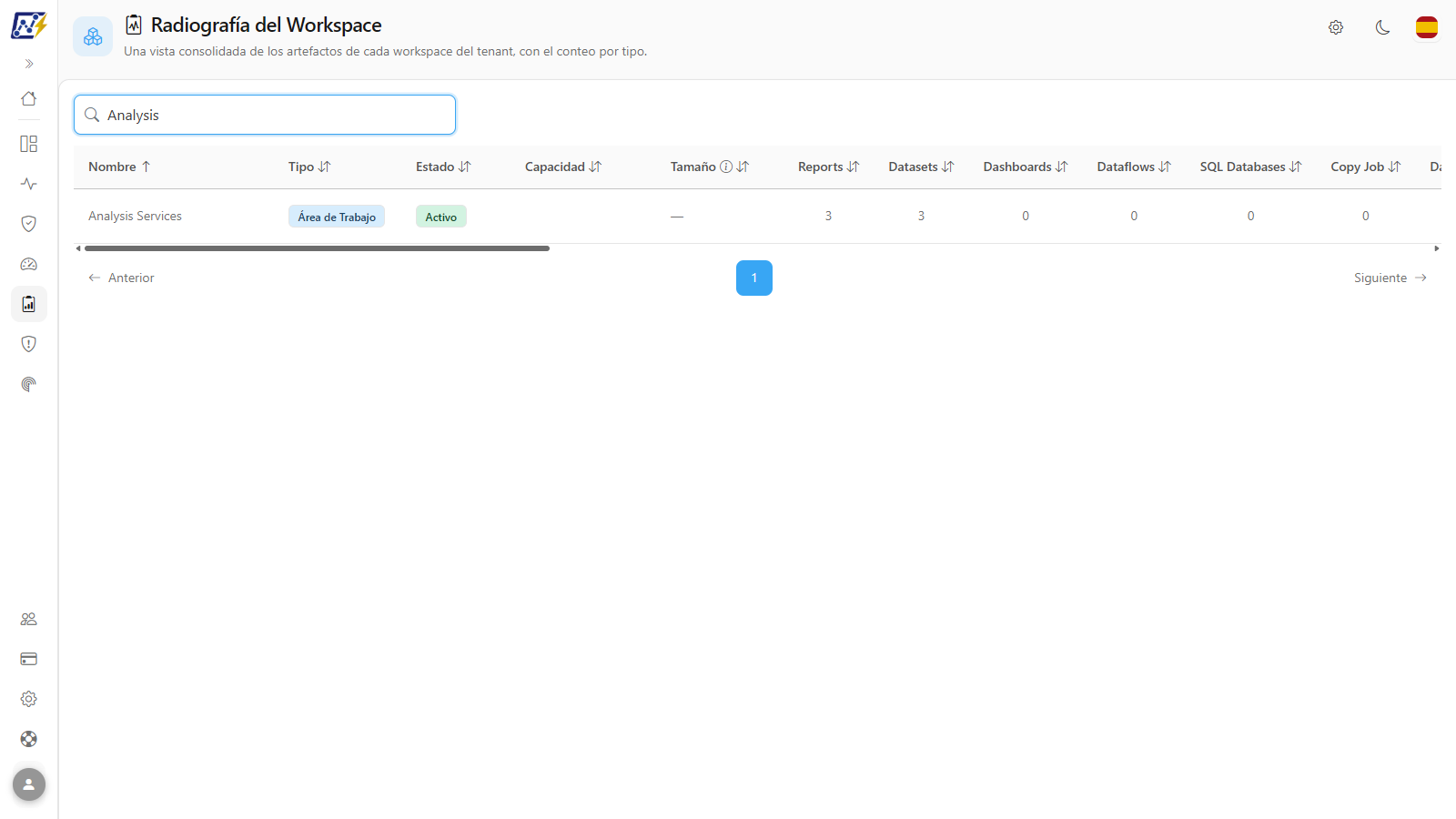Click the app logo at top left

(x=29, y=25)
